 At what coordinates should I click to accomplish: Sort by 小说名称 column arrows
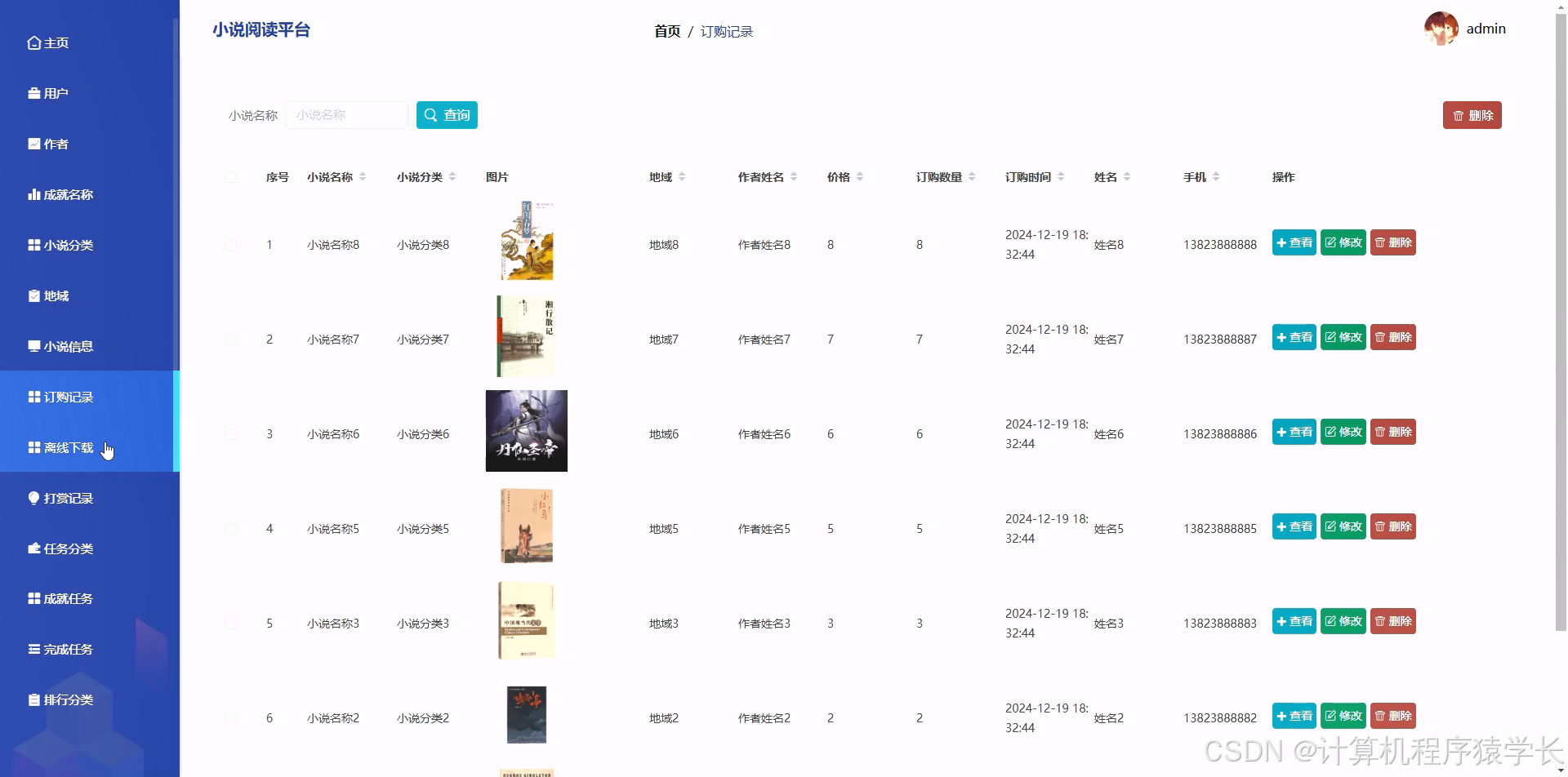(x=363, y=177)
